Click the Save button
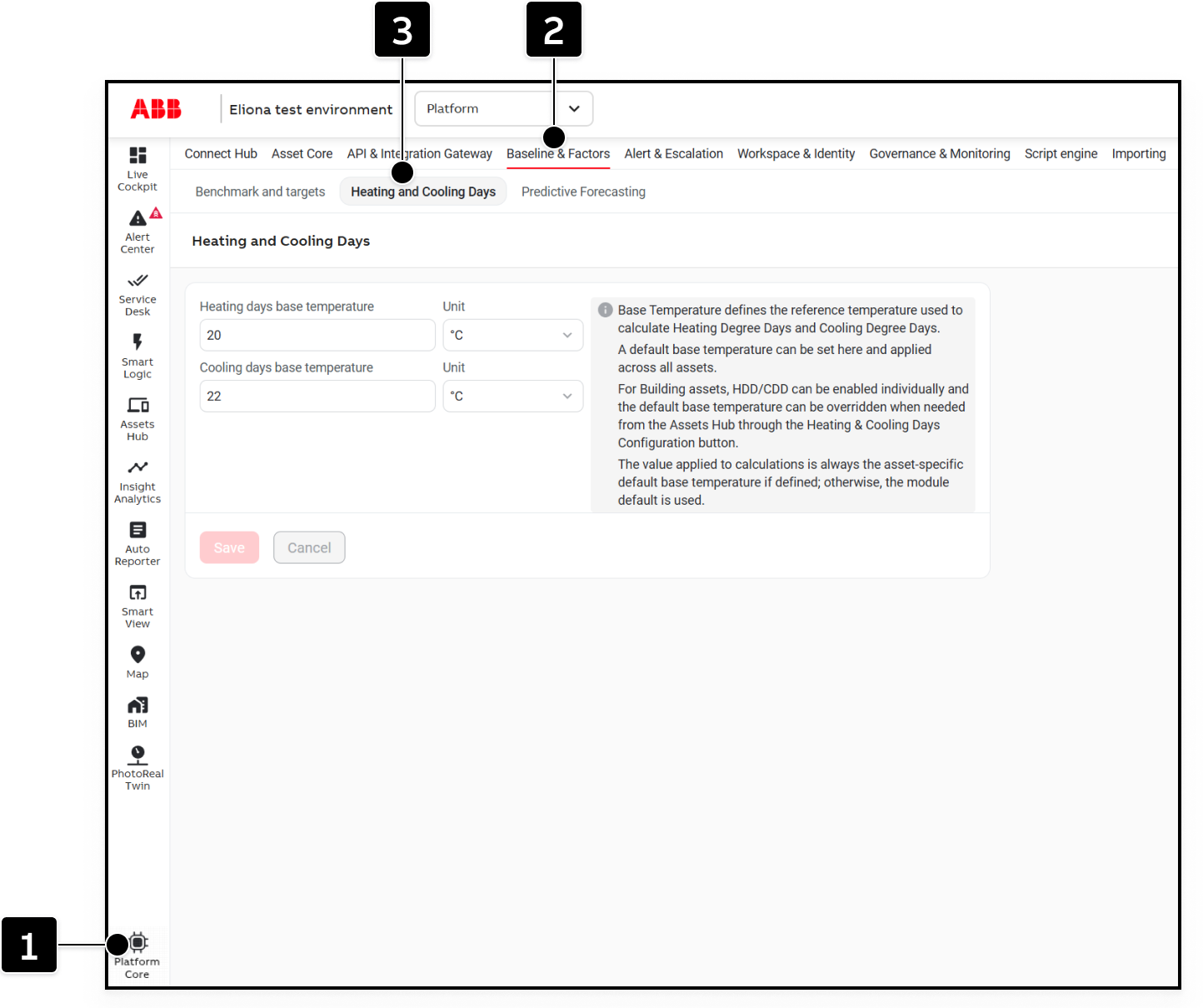This screenshot has width=1203, height=1008. click(229, 547)
